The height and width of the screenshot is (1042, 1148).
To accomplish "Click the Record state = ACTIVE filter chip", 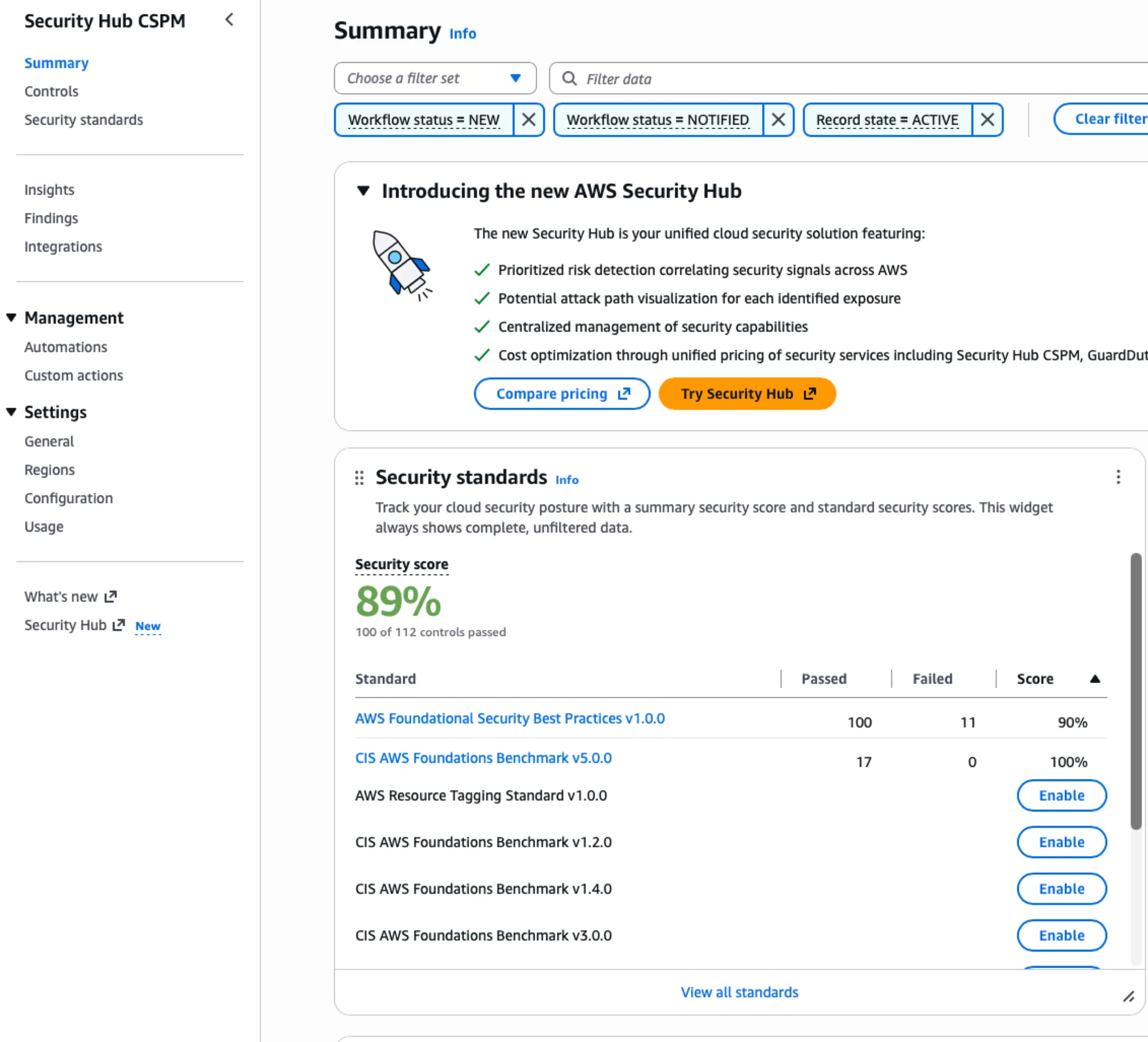I will pyautogui.click(x=887, y=120).
